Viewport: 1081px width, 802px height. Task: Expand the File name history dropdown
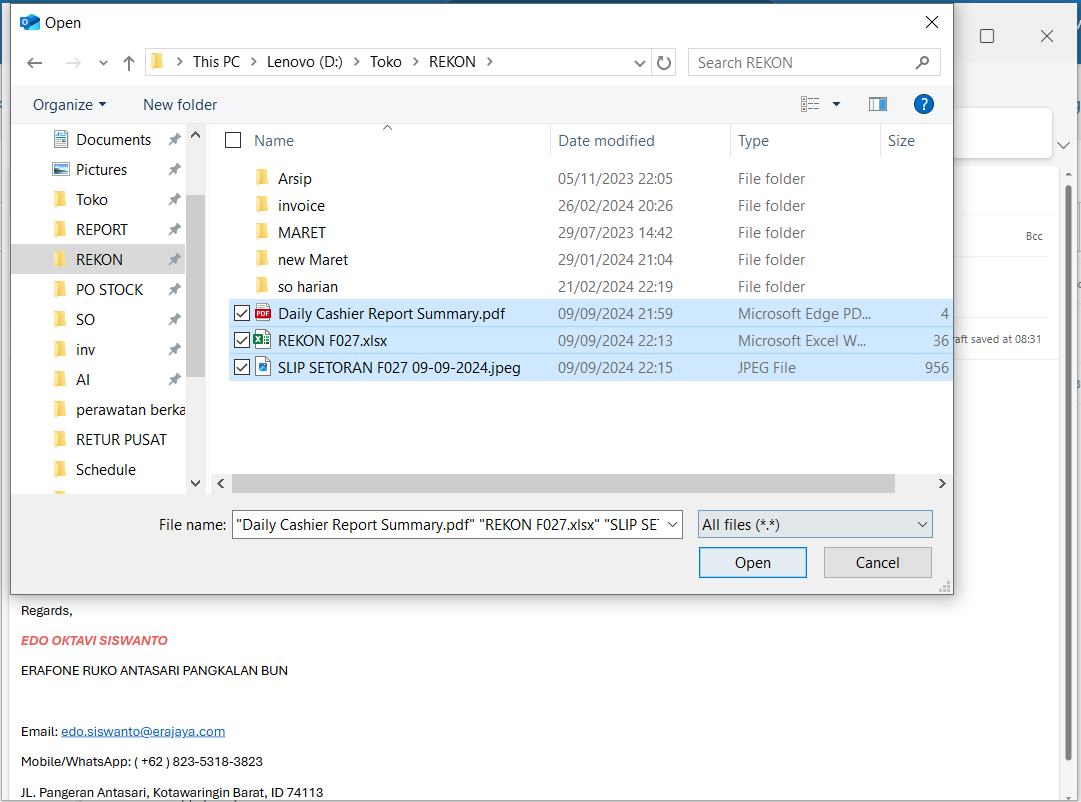point(672,524)
